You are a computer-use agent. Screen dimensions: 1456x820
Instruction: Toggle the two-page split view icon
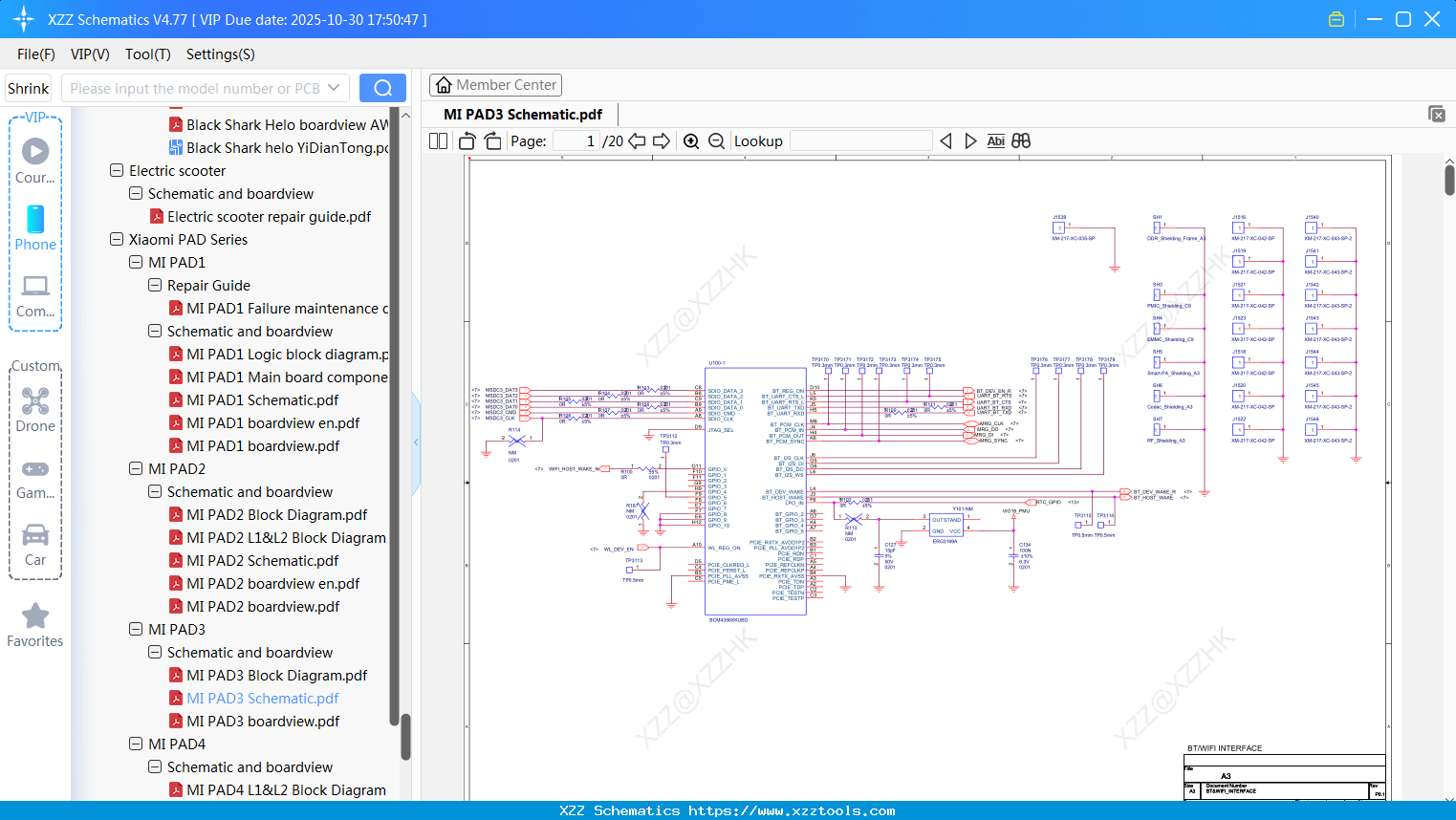pyautogui.click(x=439, y=141)
